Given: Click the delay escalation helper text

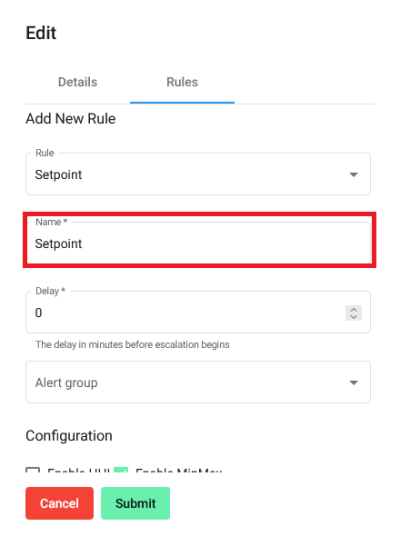Looking at the screenshot, I should coord(132,345).
